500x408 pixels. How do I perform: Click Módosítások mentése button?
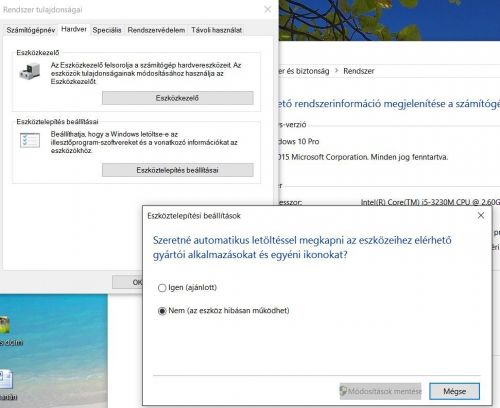point(380,391)
